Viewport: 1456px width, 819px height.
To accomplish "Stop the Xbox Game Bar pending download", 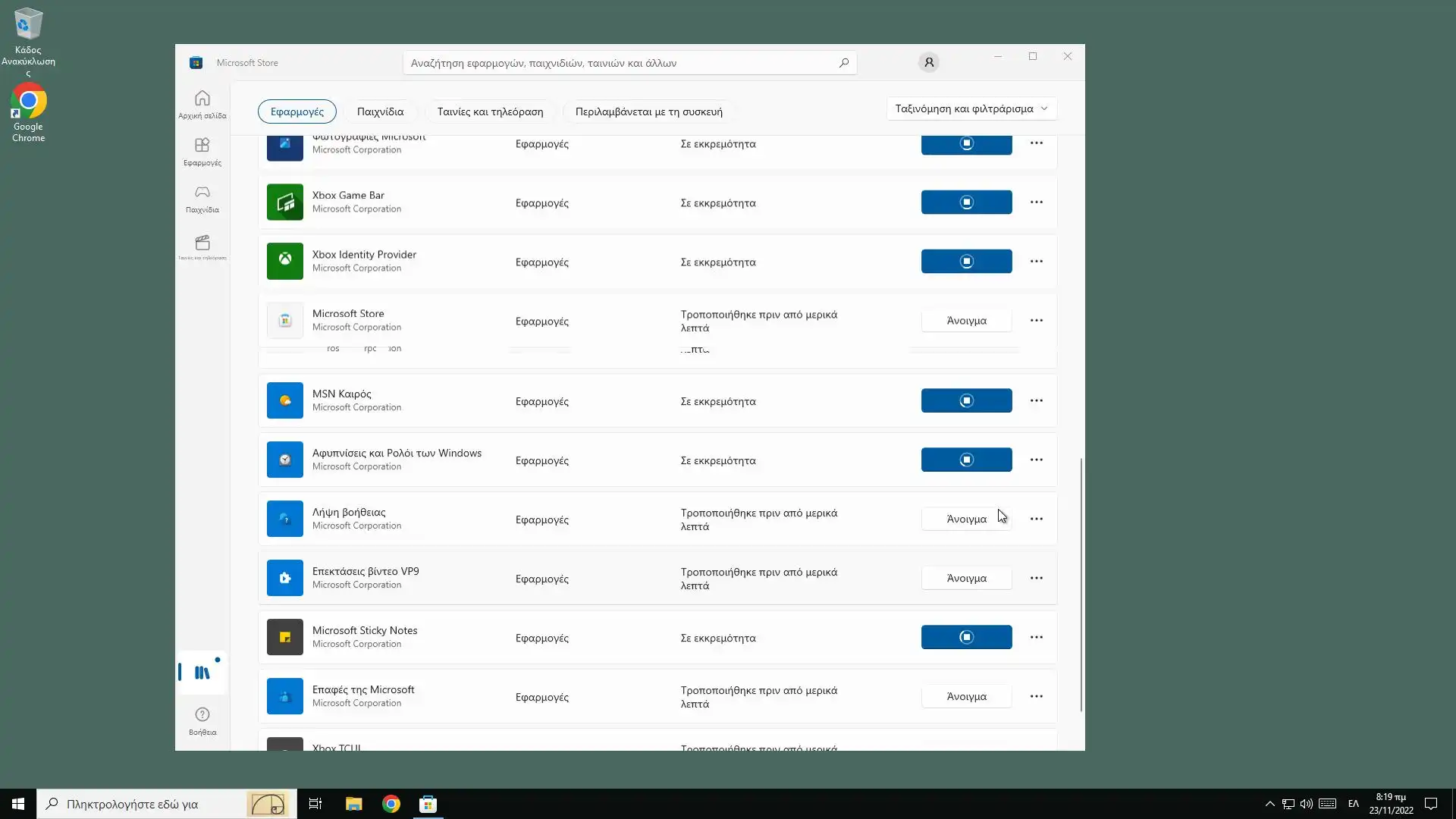I will tap(966, 202).
